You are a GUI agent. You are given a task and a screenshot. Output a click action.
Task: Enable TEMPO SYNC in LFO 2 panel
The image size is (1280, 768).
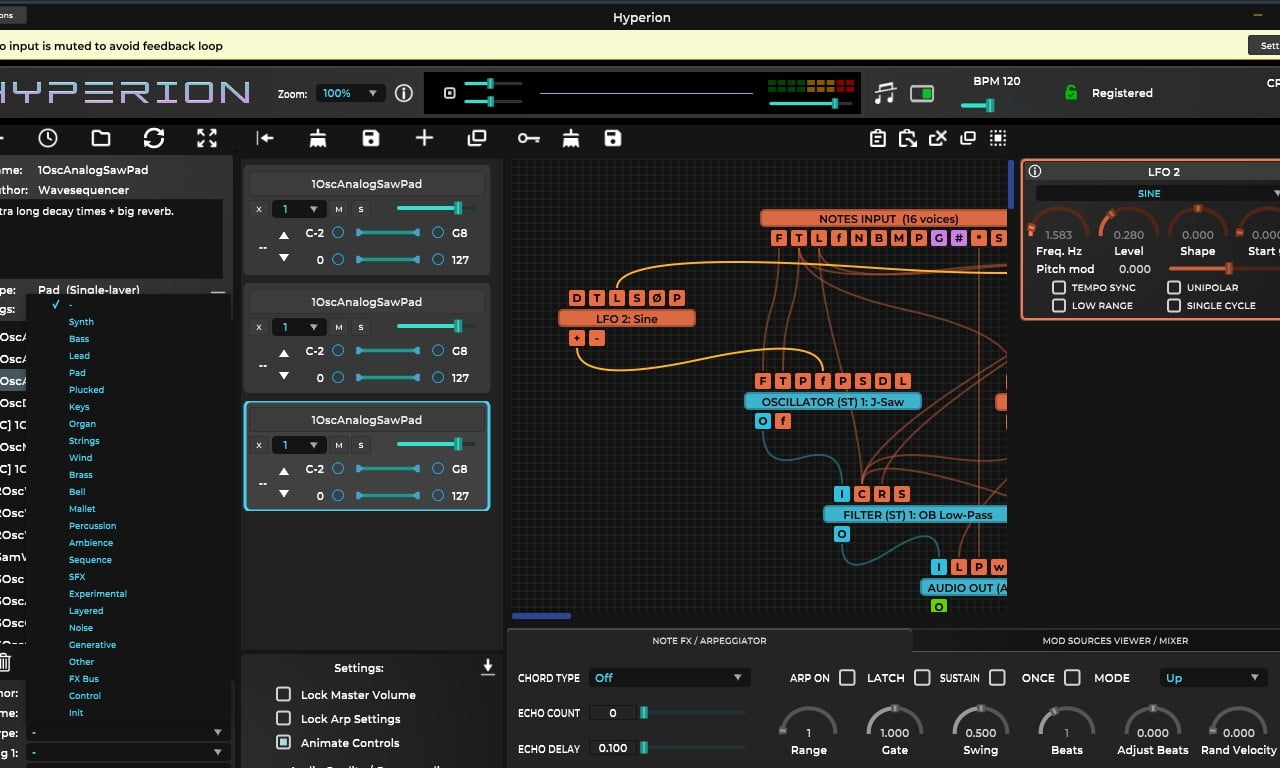click(1058, 287)
